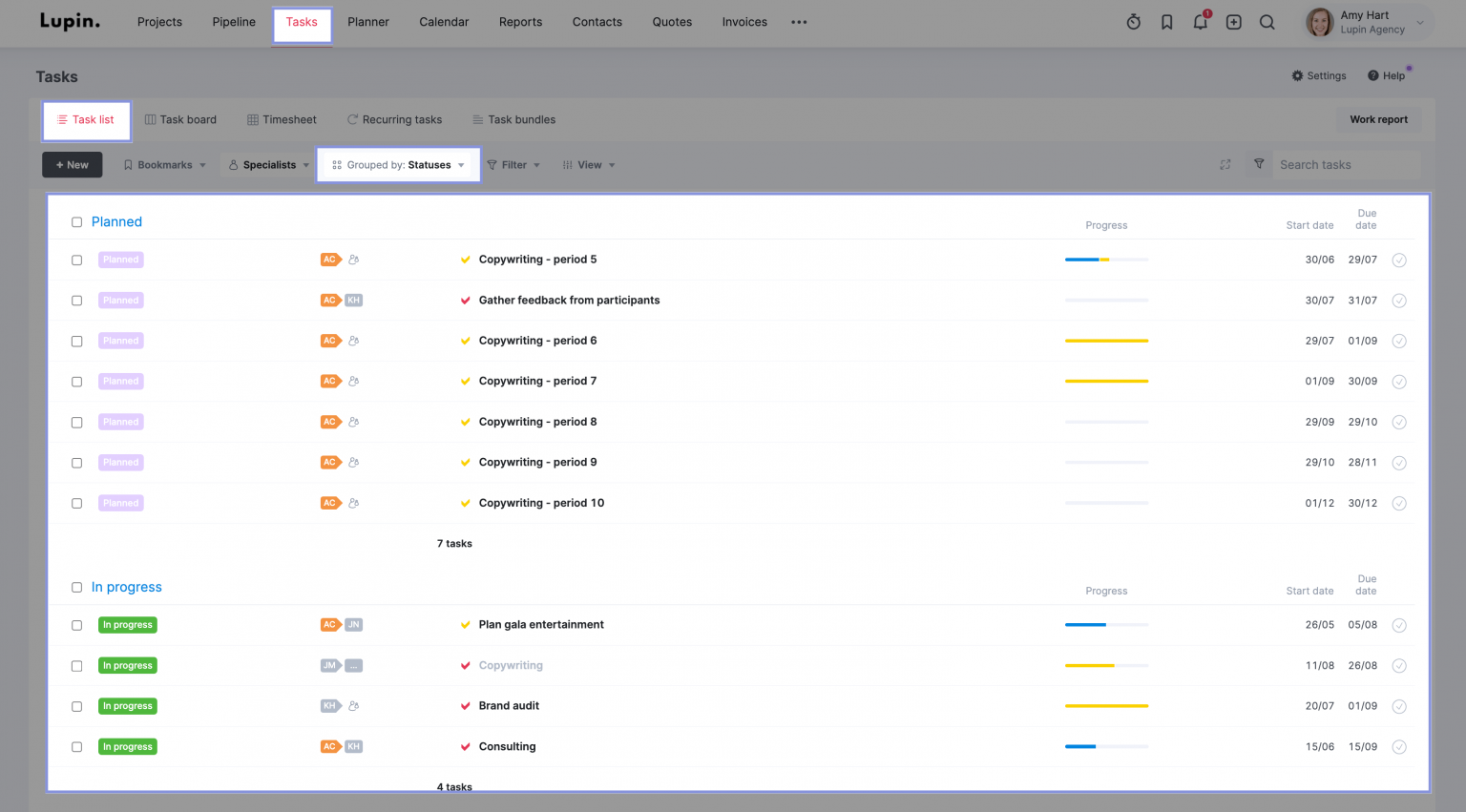Open the Grouped by: Statuses dropdown
The width and height of the screenshot is (1466, 812).
click(x=398, y=164)
